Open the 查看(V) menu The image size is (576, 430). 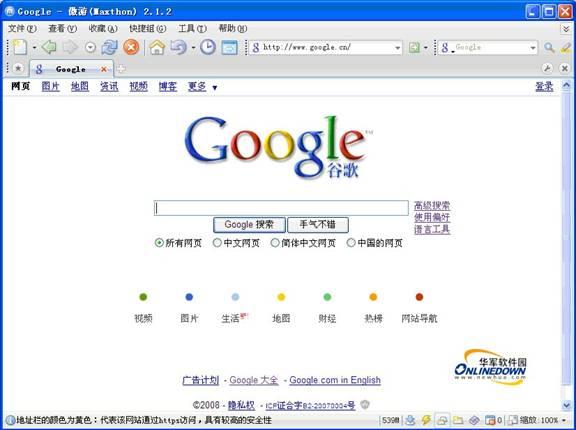point(62,28)
